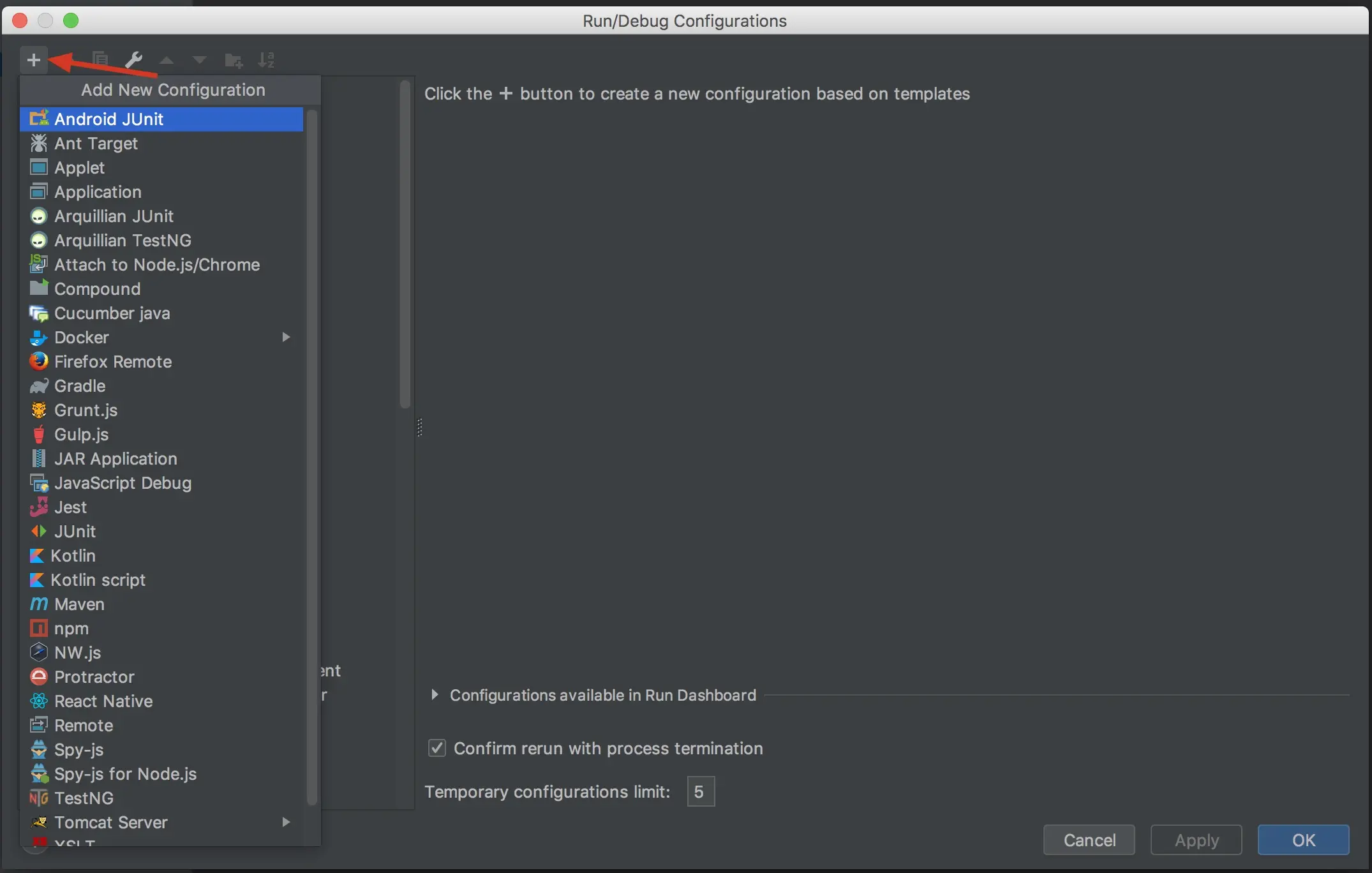Click the wrench Edit Templates icon
The width and height of the screenshot is (1372, 873).
click(133, 60)
